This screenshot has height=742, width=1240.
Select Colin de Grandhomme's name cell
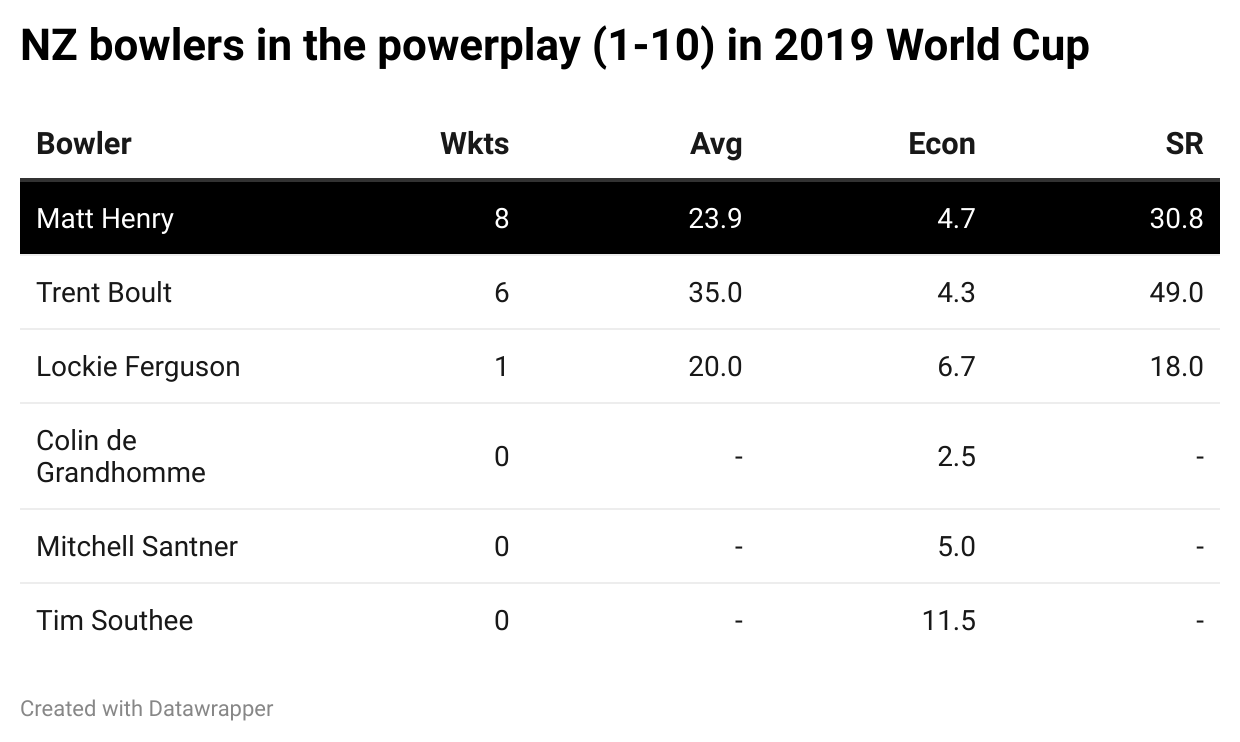(120, 456)
